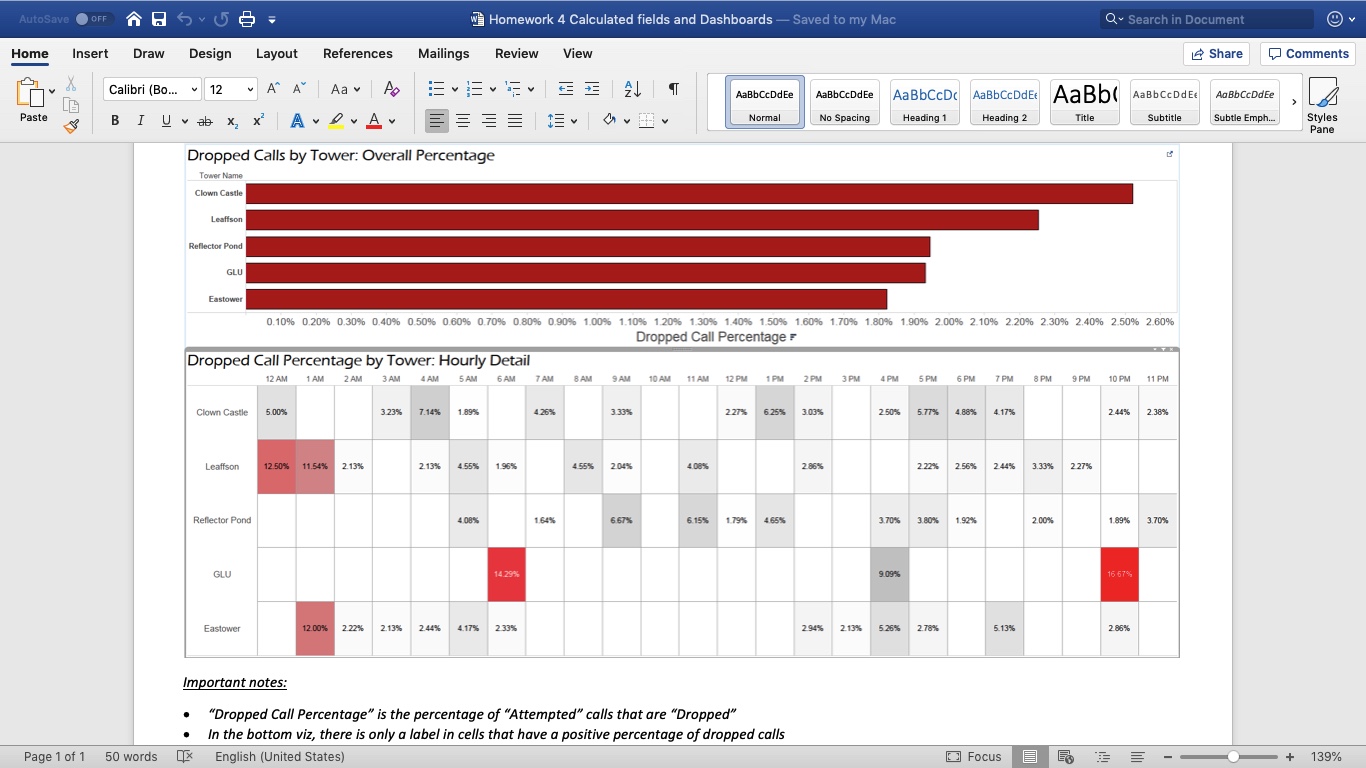Viewport: 1366px width, 768px height.
Task: Click the Search in Document field
Action: point(1205,18)
